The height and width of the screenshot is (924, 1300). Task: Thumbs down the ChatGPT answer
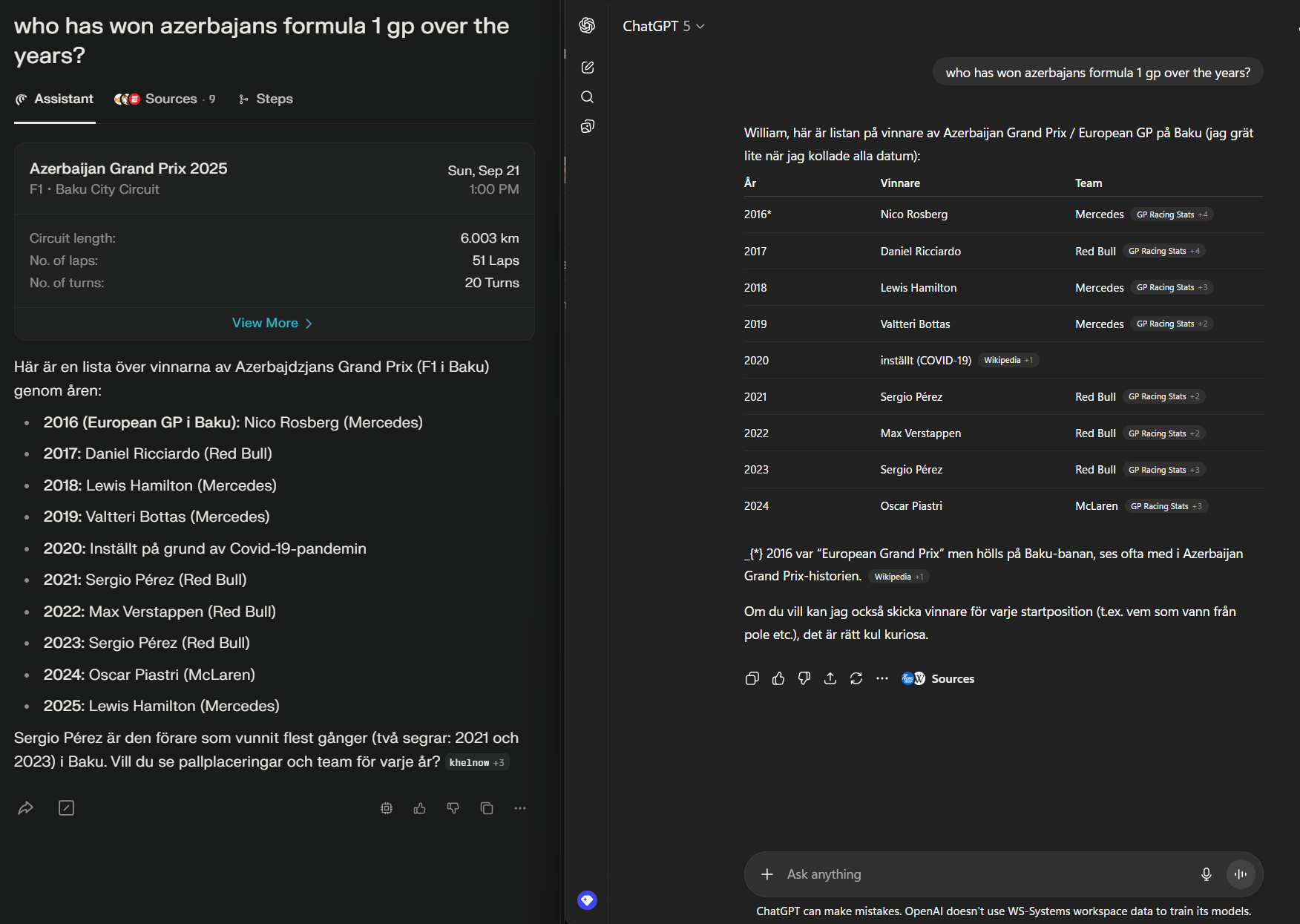pos(804,678)
